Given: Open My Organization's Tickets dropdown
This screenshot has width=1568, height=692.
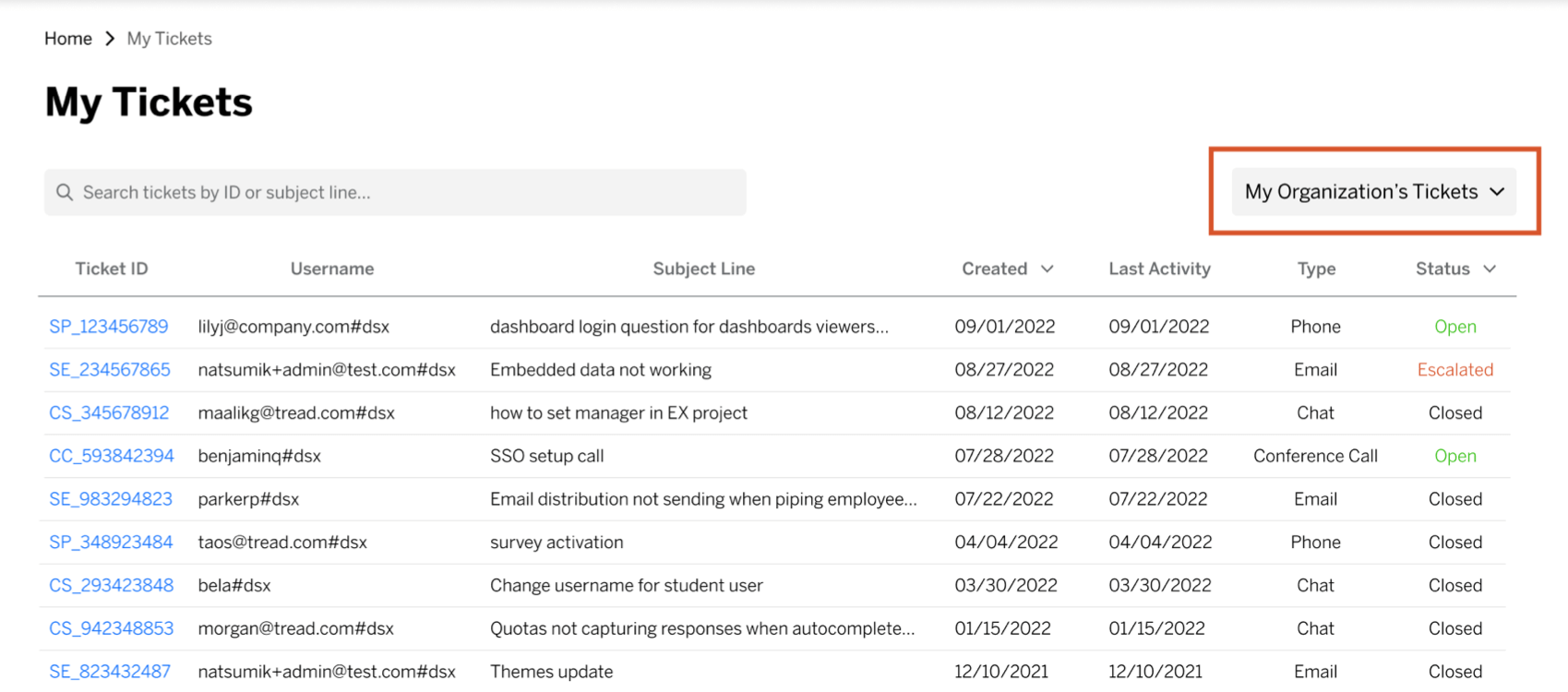Looking at the screenshot, I should point(1373,192).
